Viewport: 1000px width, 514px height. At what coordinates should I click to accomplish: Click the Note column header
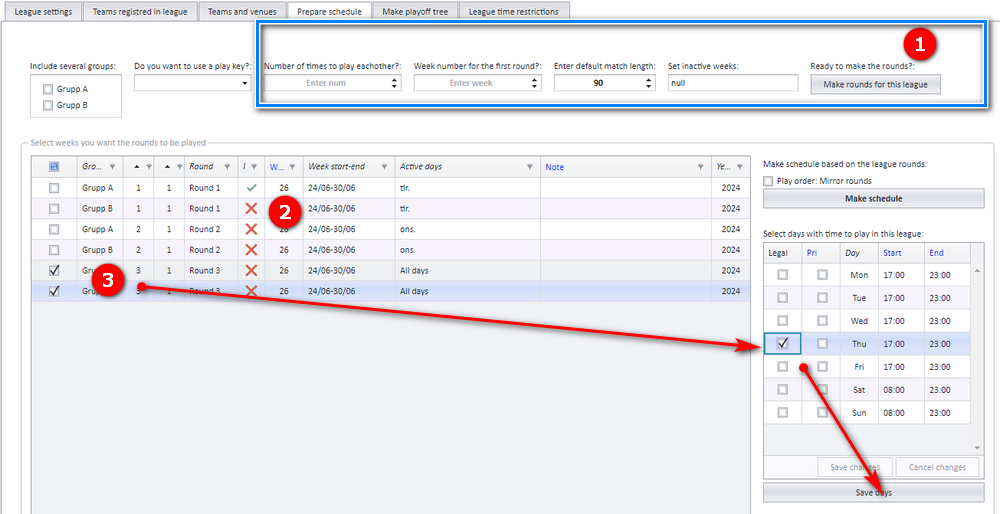(554, 167)
